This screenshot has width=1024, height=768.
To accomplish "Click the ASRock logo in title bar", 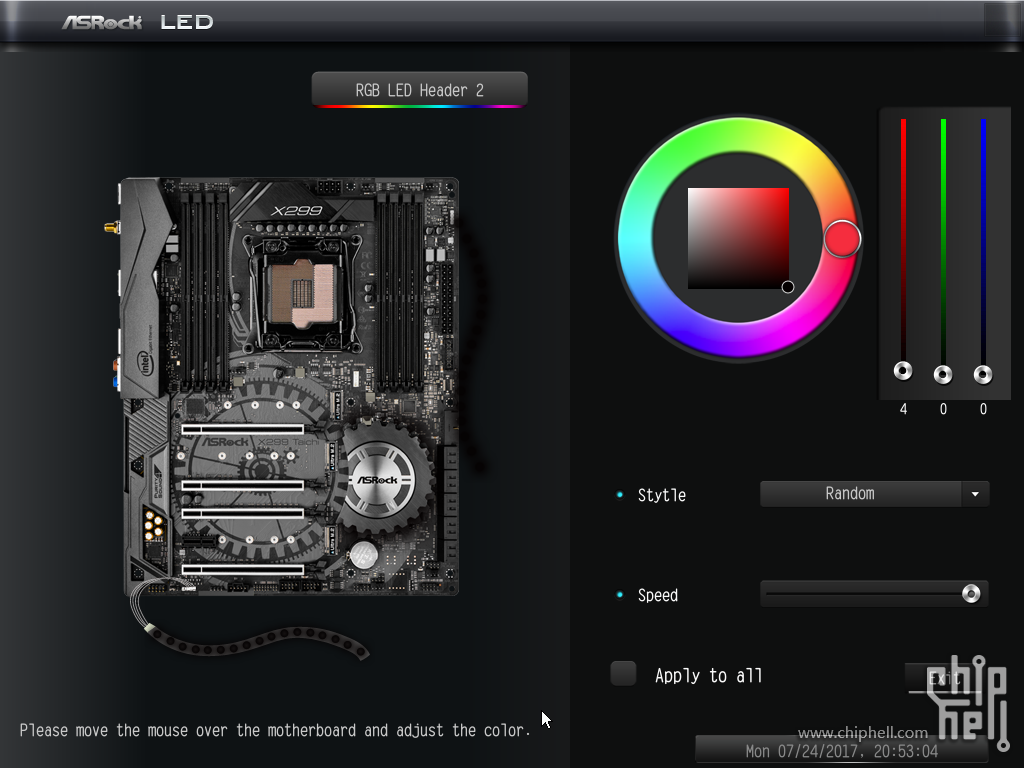I will [102, 23].
